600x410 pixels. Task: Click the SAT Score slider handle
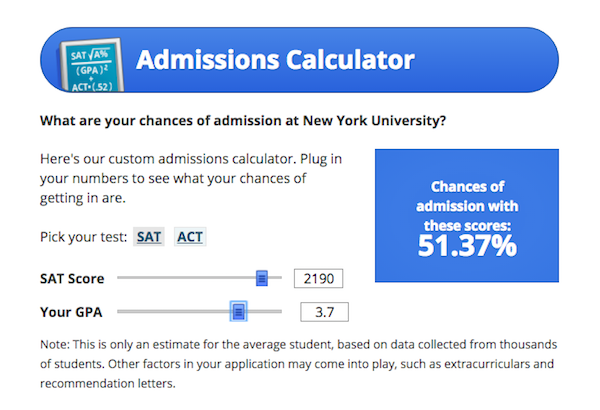[x=262, y=278]
